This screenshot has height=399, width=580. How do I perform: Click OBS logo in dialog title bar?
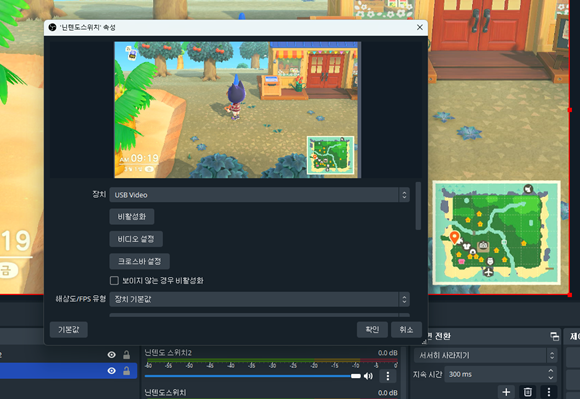pos(53,27)
